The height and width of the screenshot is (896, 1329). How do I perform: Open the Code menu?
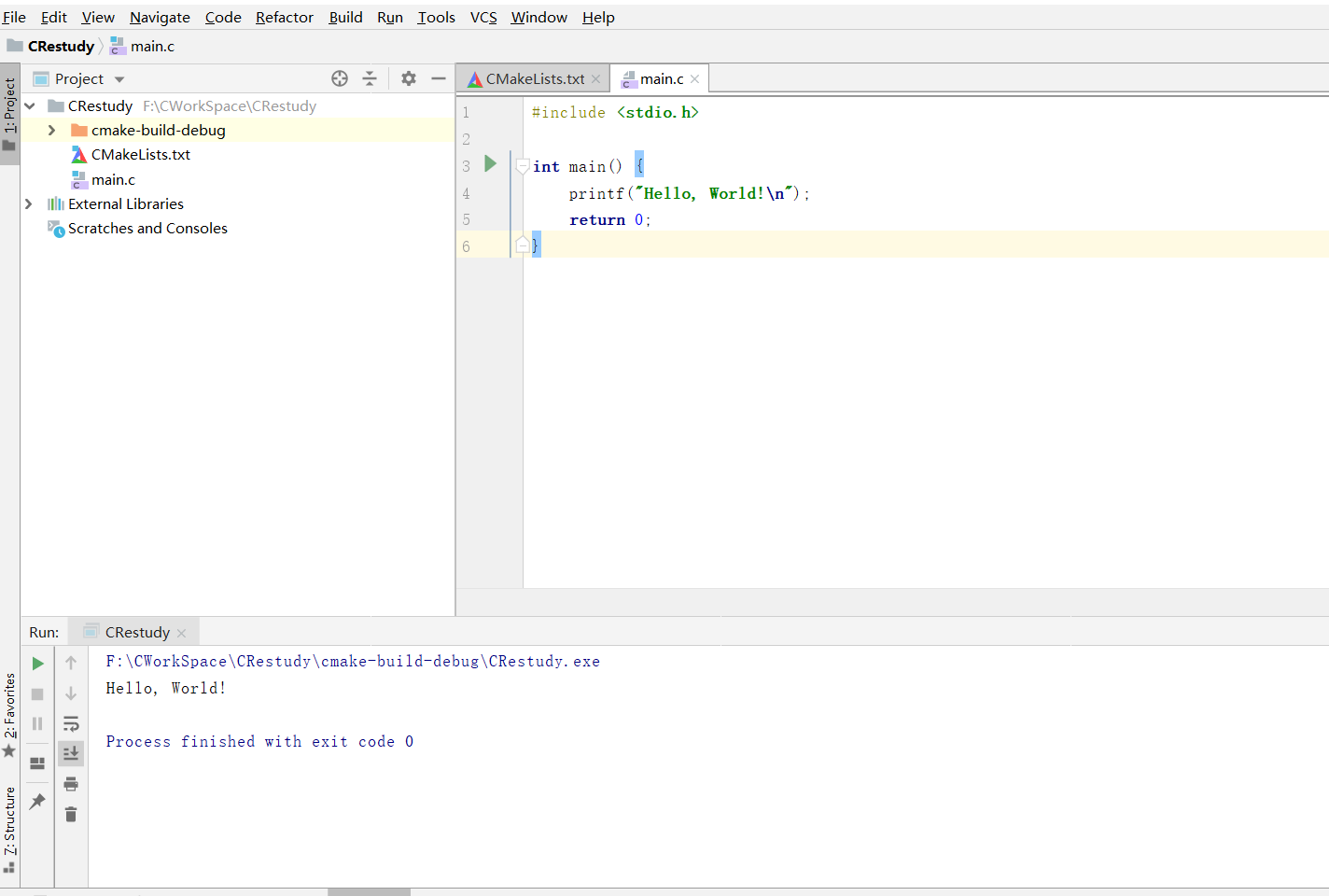[223, 17]
